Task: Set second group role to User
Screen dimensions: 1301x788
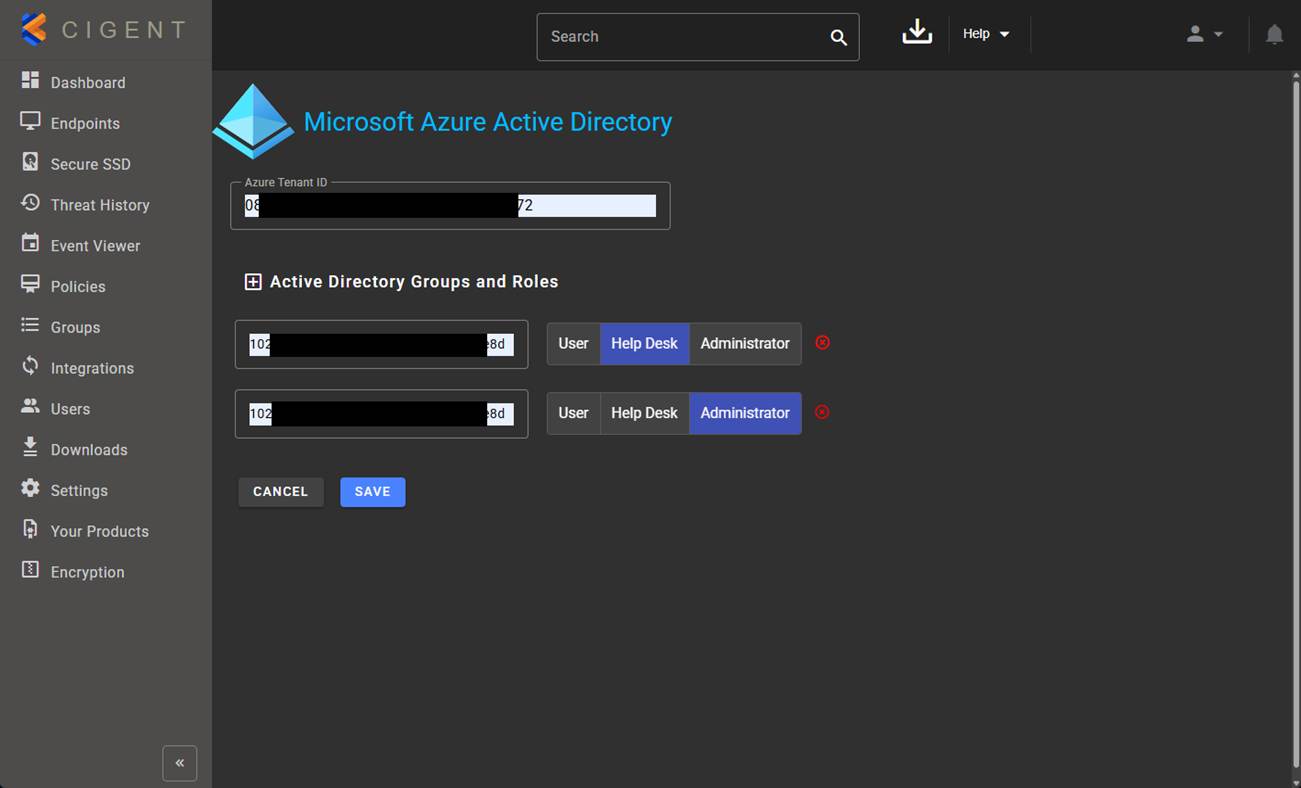Action: (573, 413)
